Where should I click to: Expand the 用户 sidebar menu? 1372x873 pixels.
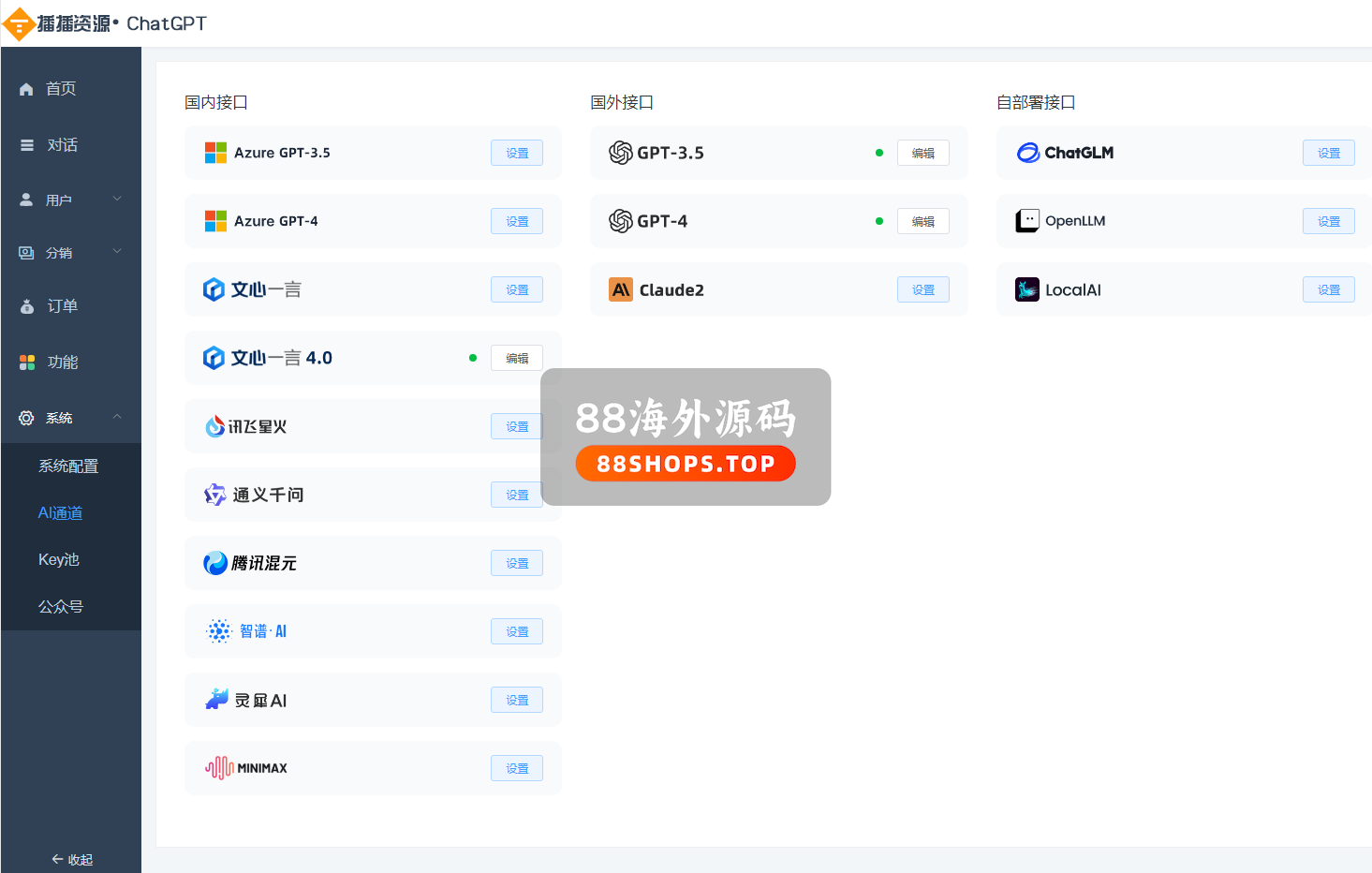[x=70, y=200]
